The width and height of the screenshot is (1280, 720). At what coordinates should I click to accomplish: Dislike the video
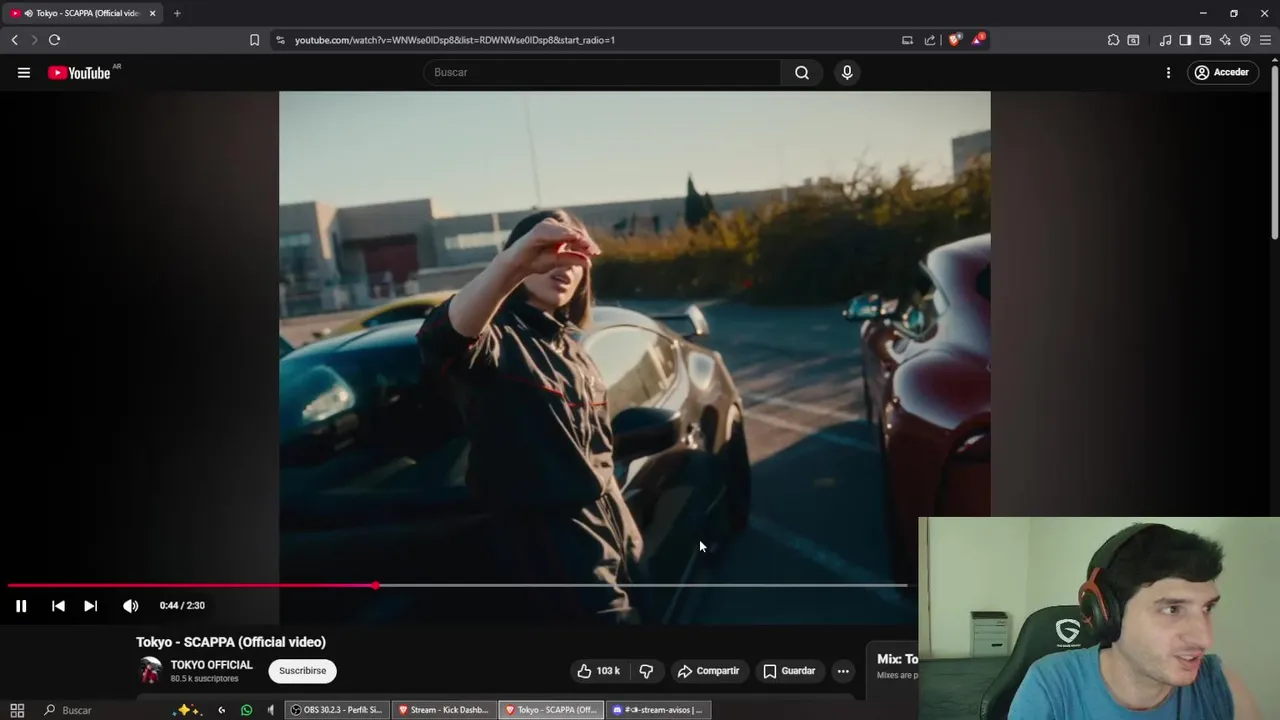pos(646,671)
